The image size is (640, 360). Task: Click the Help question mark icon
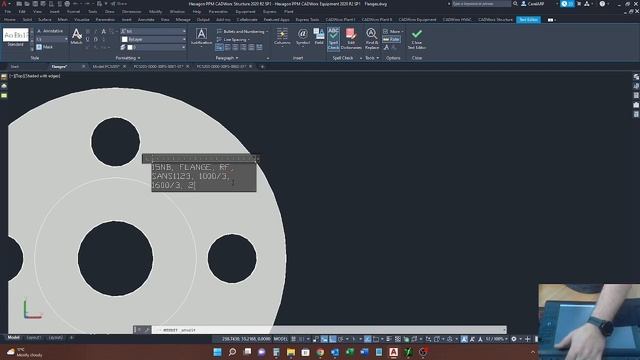(602, 4)
